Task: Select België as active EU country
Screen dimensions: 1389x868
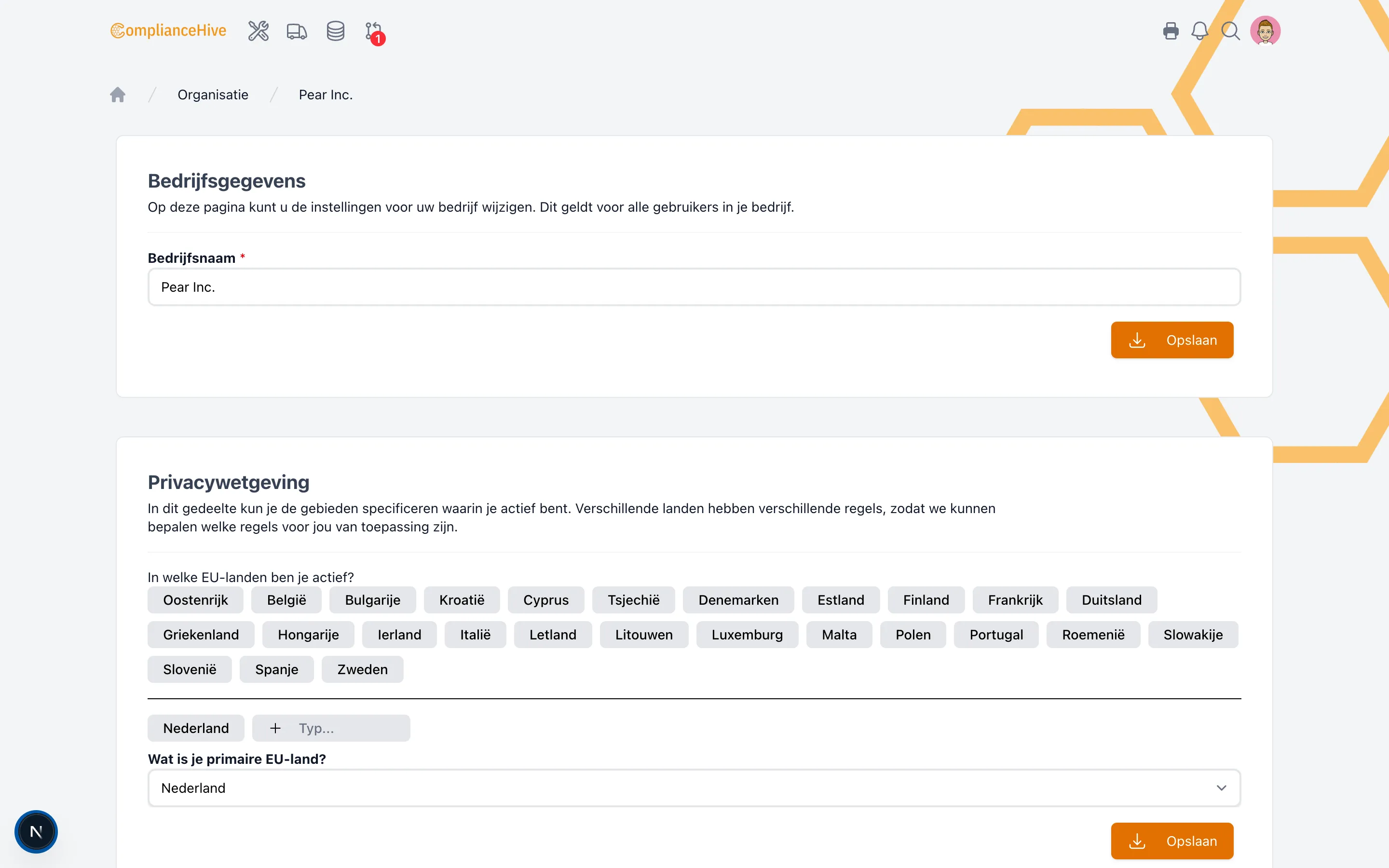Action: coord(286,599)
